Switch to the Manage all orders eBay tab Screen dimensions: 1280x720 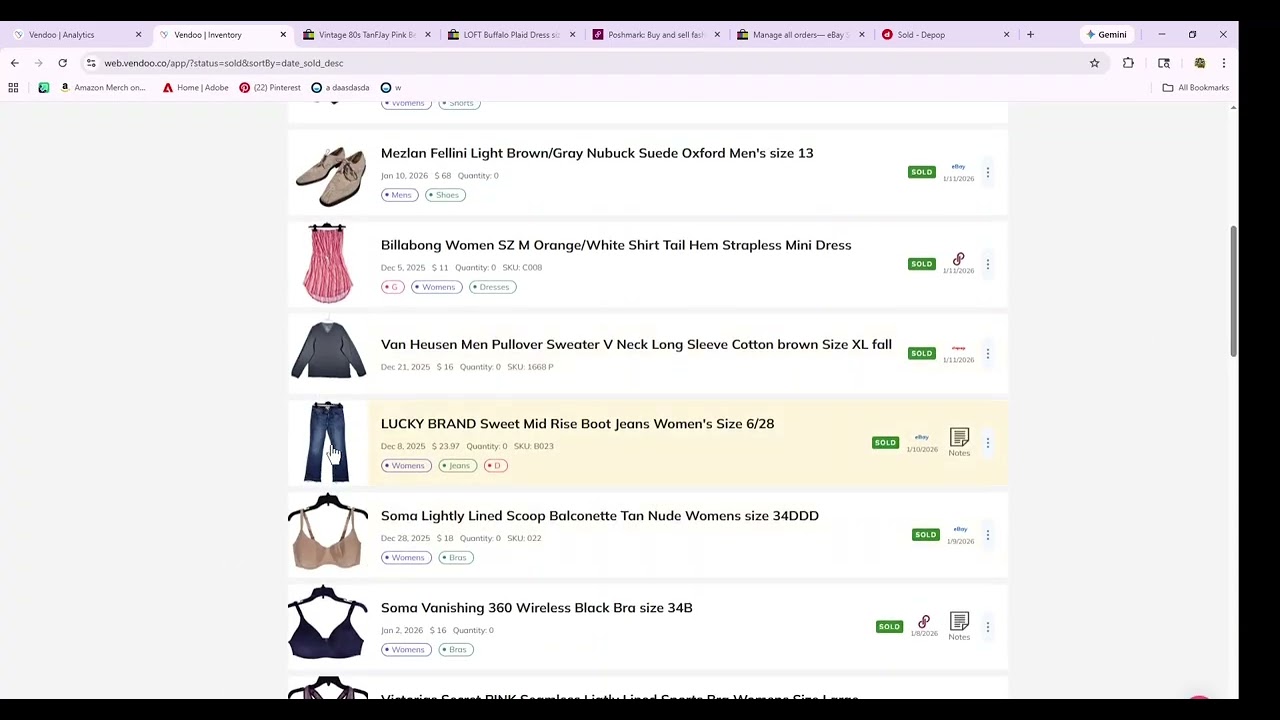coord(800,35)
